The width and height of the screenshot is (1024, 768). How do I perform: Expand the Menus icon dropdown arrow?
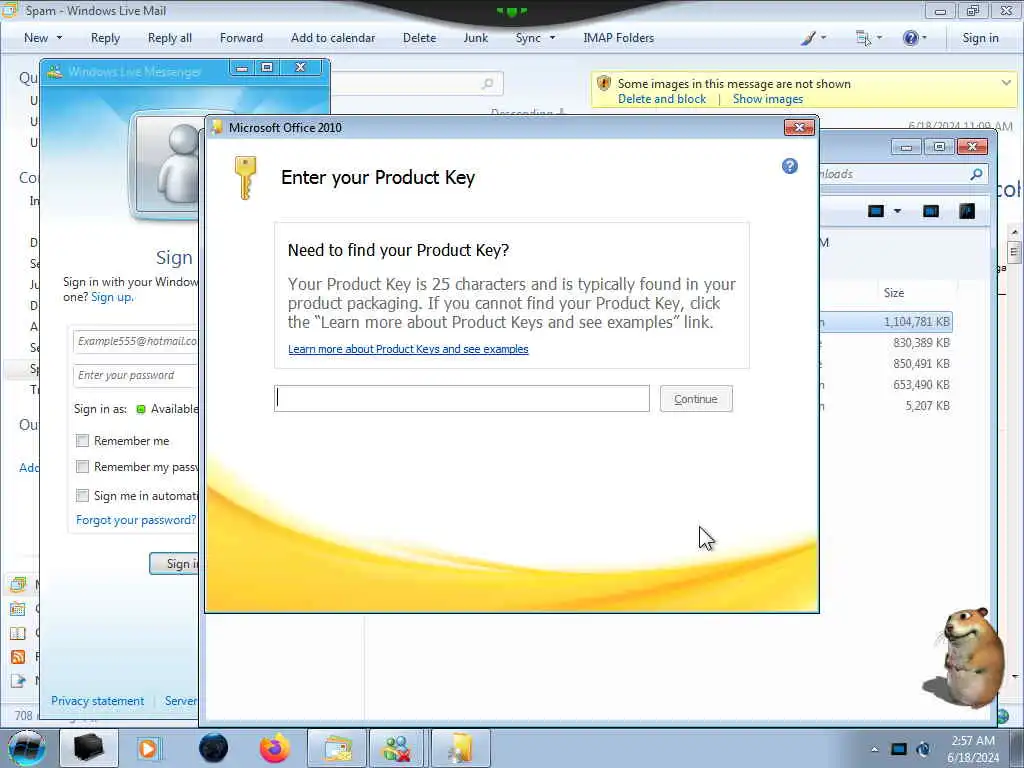(x=879, y=38)
